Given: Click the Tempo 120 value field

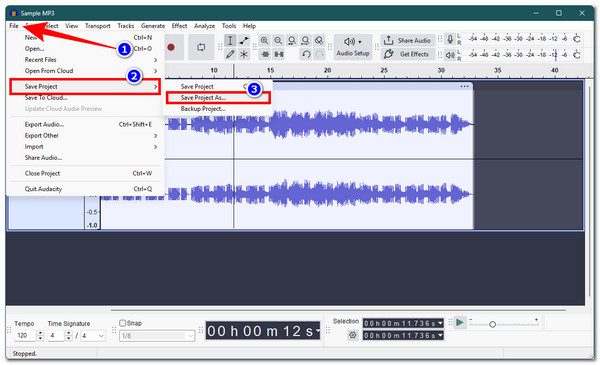Looking at the screenshot, I should [x=25, y=336].
